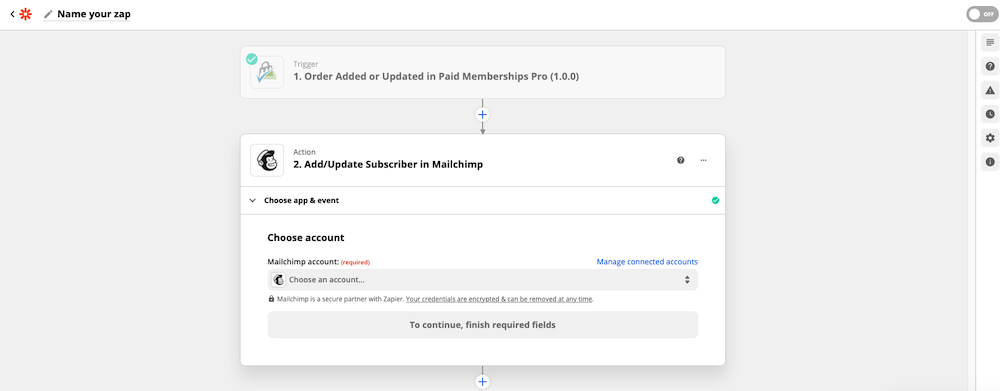Click the green check badge on the trigger step
The width and height of the screenshot is (1000, 391).
[252, 59]
